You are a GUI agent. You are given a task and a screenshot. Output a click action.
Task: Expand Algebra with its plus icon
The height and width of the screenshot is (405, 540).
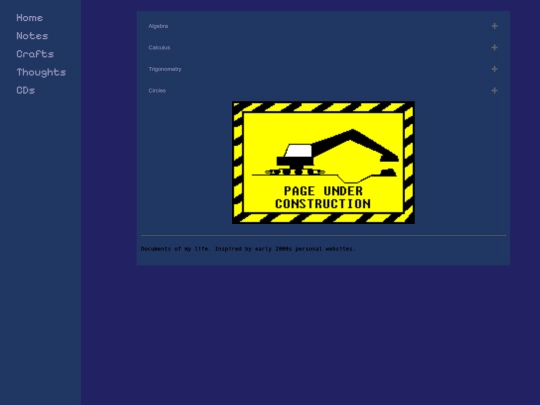(495, 26)
